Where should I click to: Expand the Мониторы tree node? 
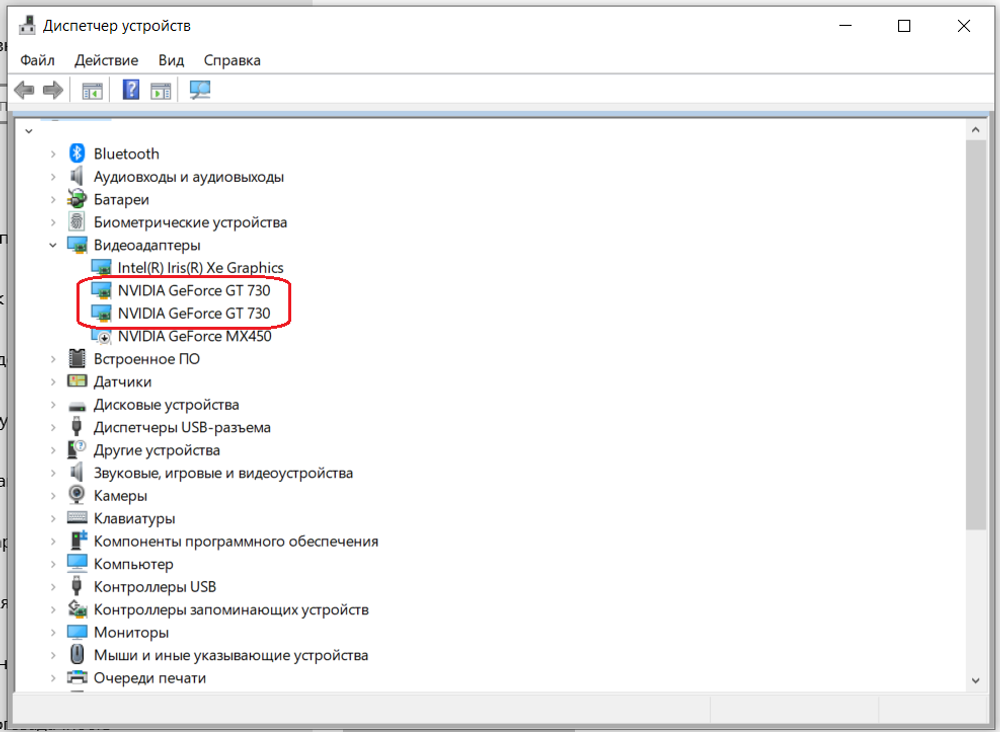[54, 631]
